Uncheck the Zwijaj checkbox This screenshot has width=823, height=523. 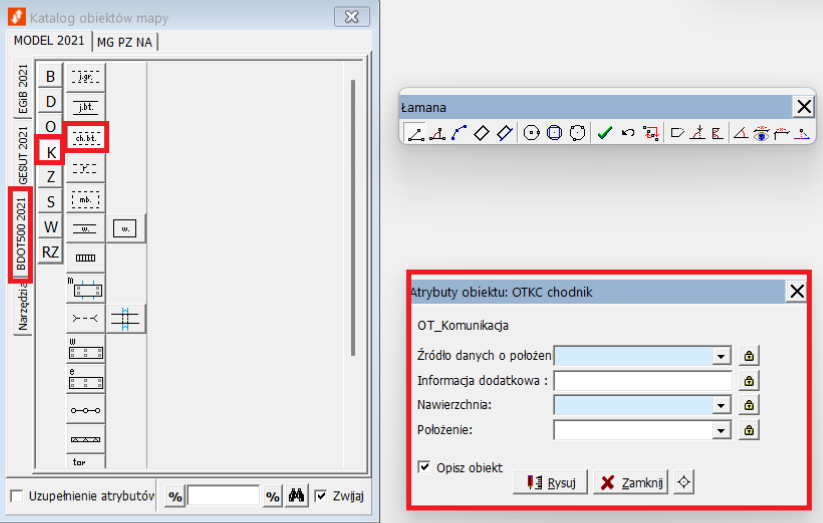[321, 496]
